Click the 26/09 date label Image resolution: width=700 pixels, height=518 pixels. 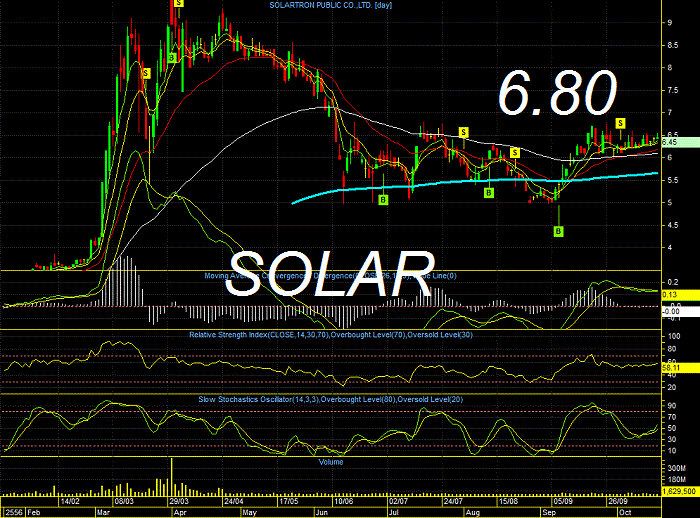tap(617, 501)
